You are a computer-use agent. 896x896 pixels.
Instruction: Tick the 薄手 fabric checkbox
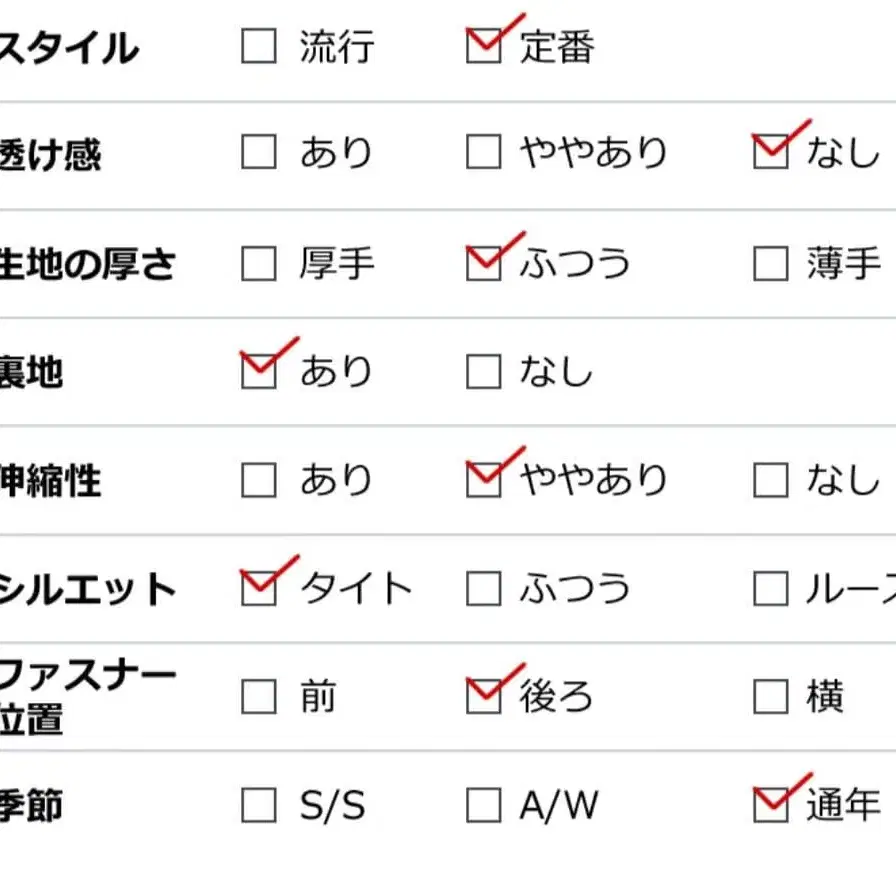tap(770, 263)
